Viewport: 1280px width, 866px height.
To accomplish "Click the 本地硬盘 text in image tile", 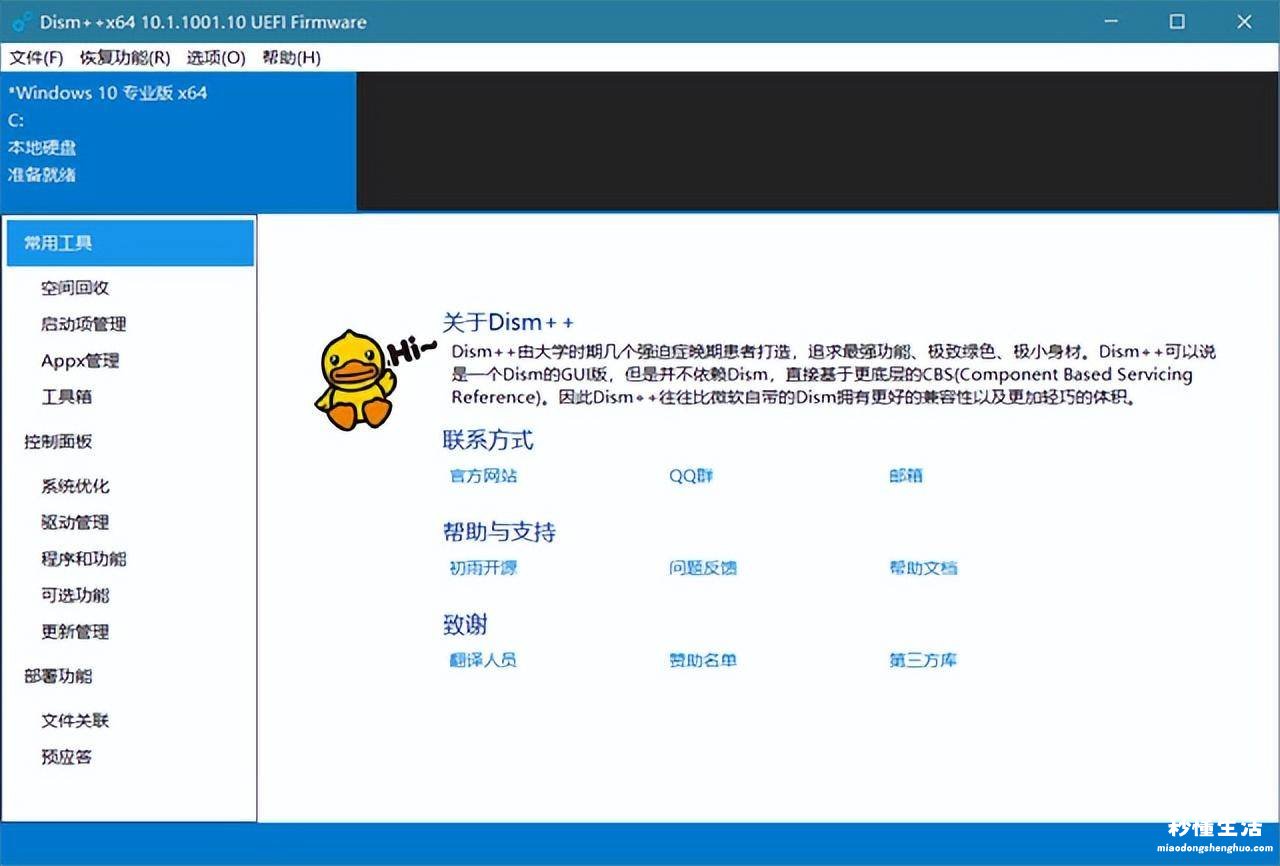I will (42, 148).
